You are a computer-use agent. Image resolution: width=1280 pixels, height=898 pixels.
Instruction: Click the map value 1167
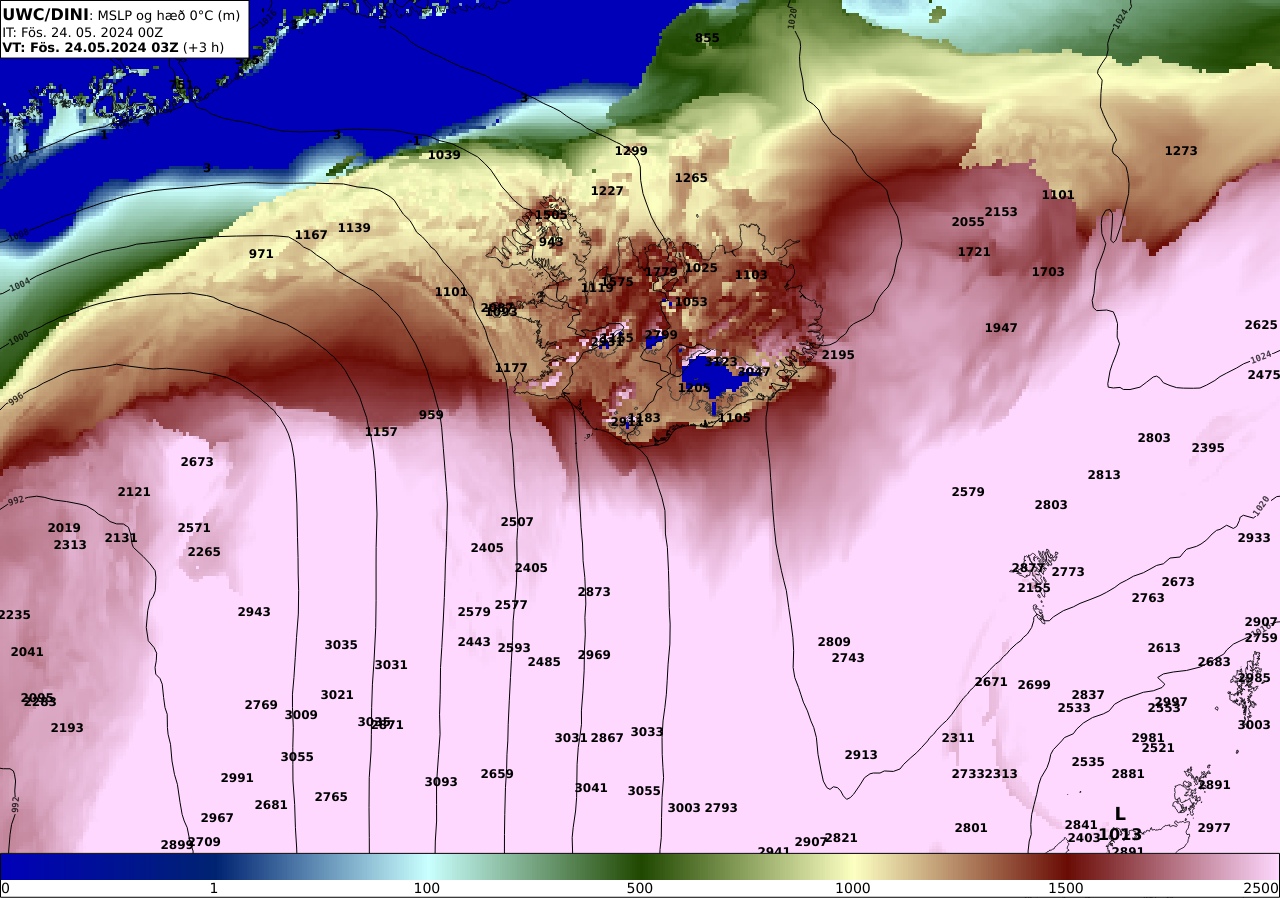(311, 235)
